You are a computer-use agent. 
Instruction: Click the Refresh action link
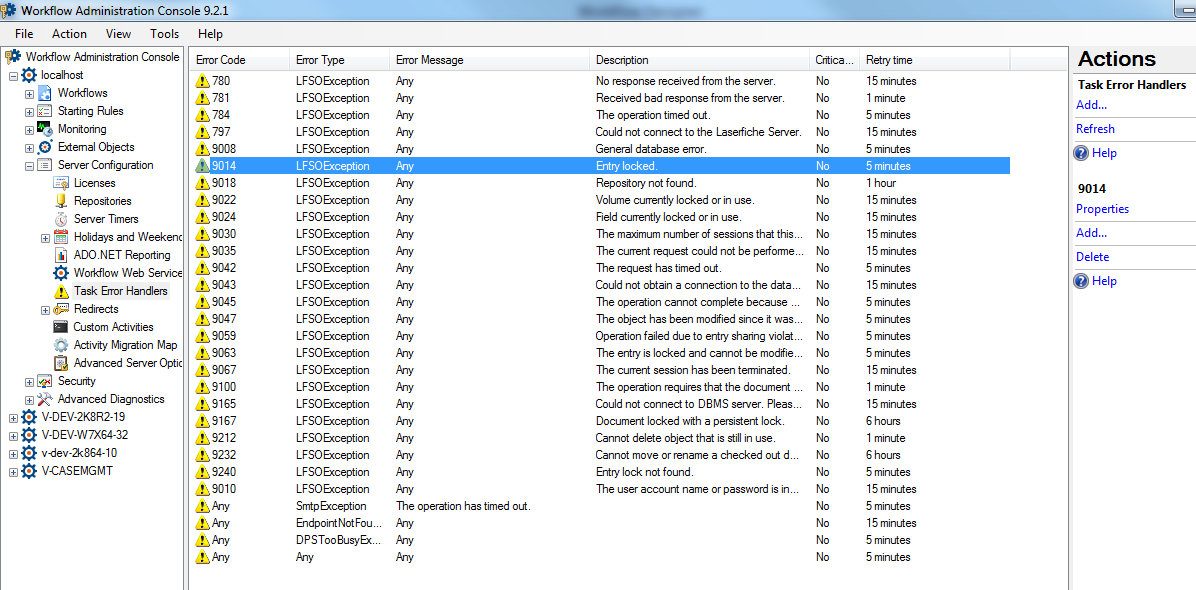(x=1095, y=129)
